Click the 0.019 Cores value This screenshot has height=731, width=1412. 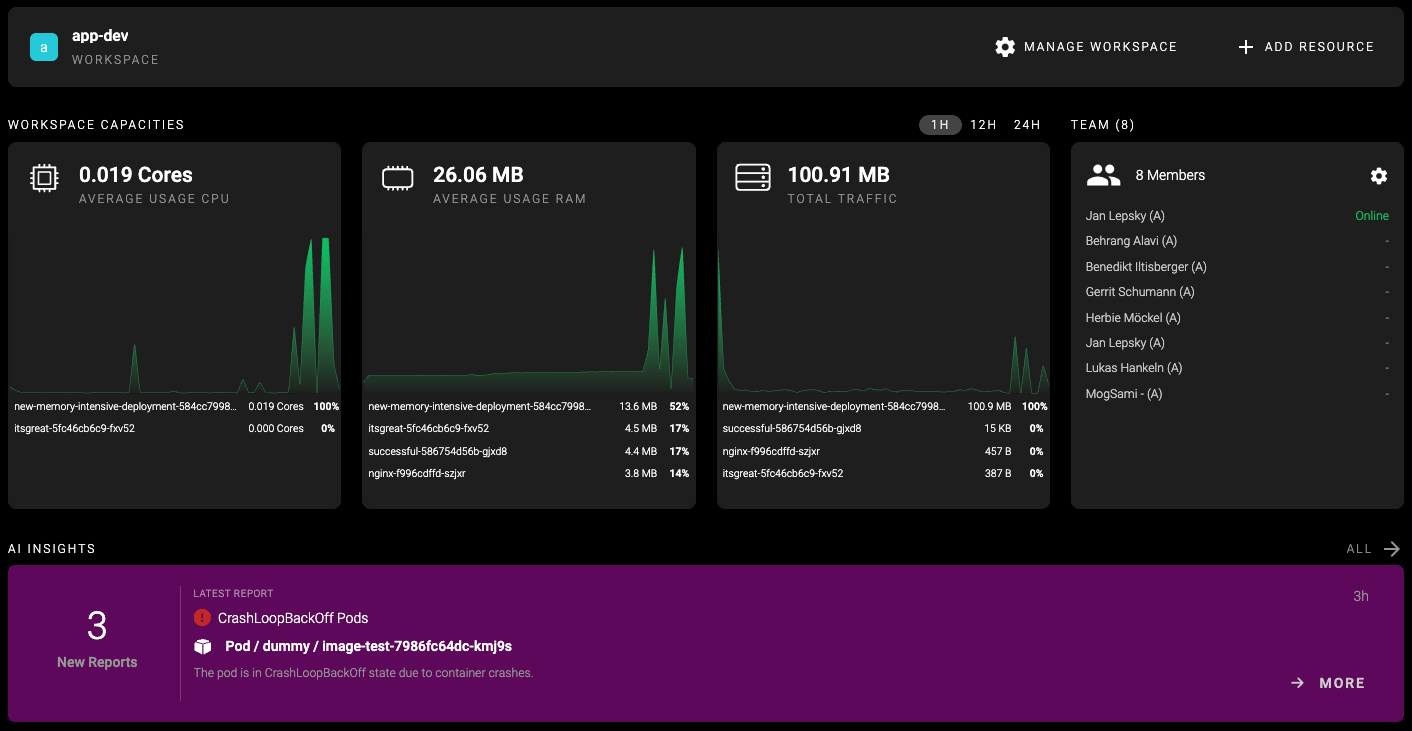pos(136,175)
